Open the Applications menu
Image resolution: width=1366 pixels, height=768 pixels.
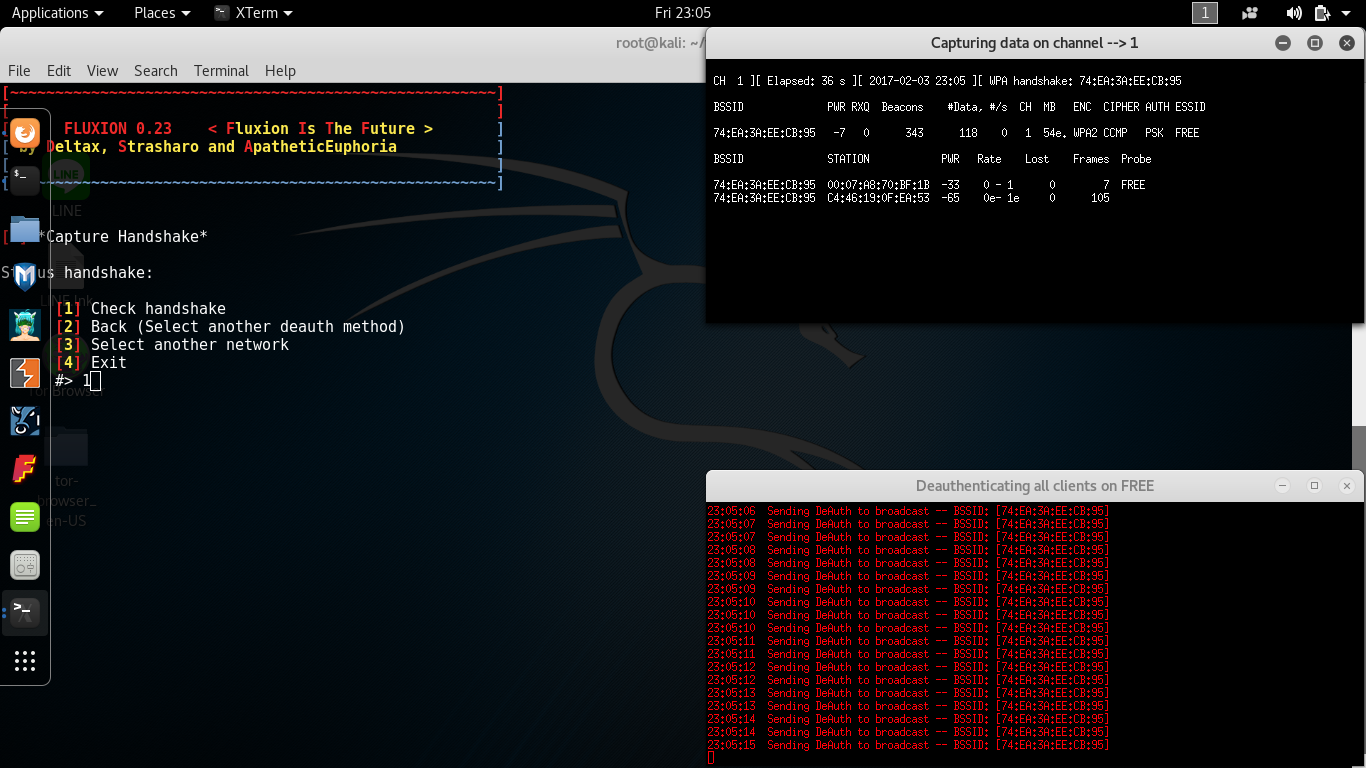57,13
